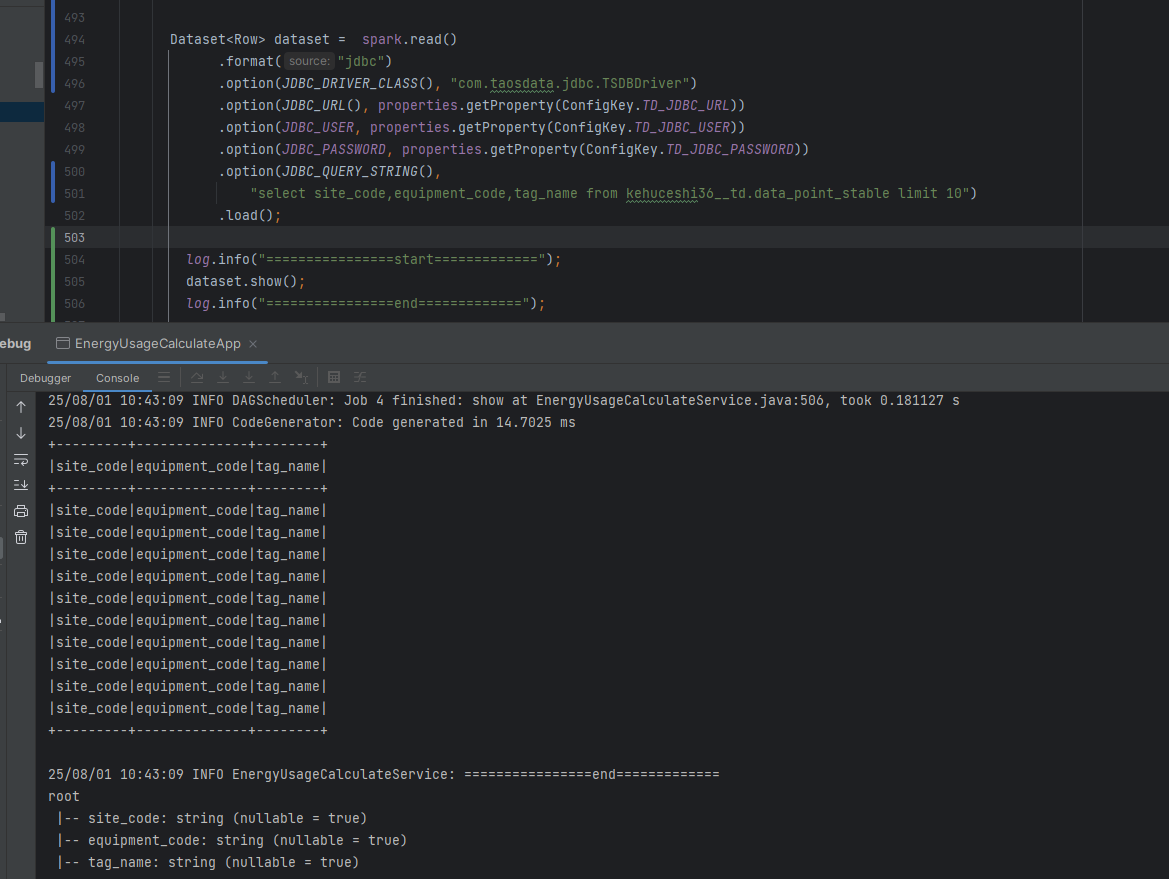Jump up the stack trace with up arrow
Screen dimensions: 1169x879
(21, 407)
